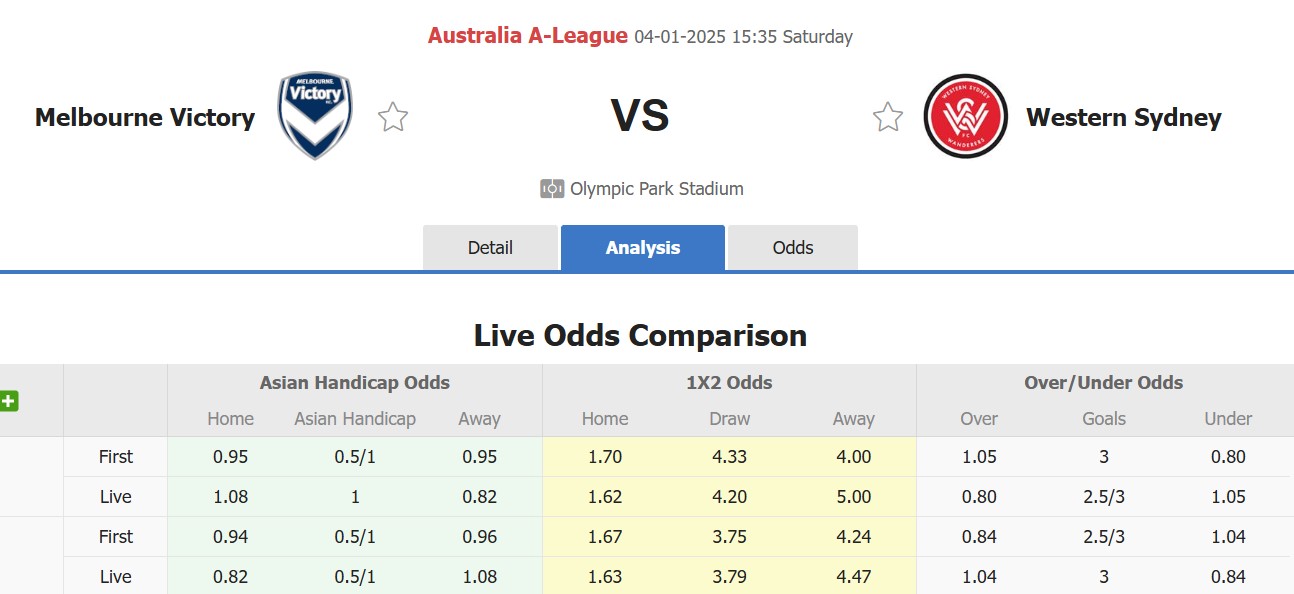Click the Asian Handicap Odds column header
Image resolution: width=1294 pixels, height=594 pixels.
pyautogui.click(x=353, y=382)
